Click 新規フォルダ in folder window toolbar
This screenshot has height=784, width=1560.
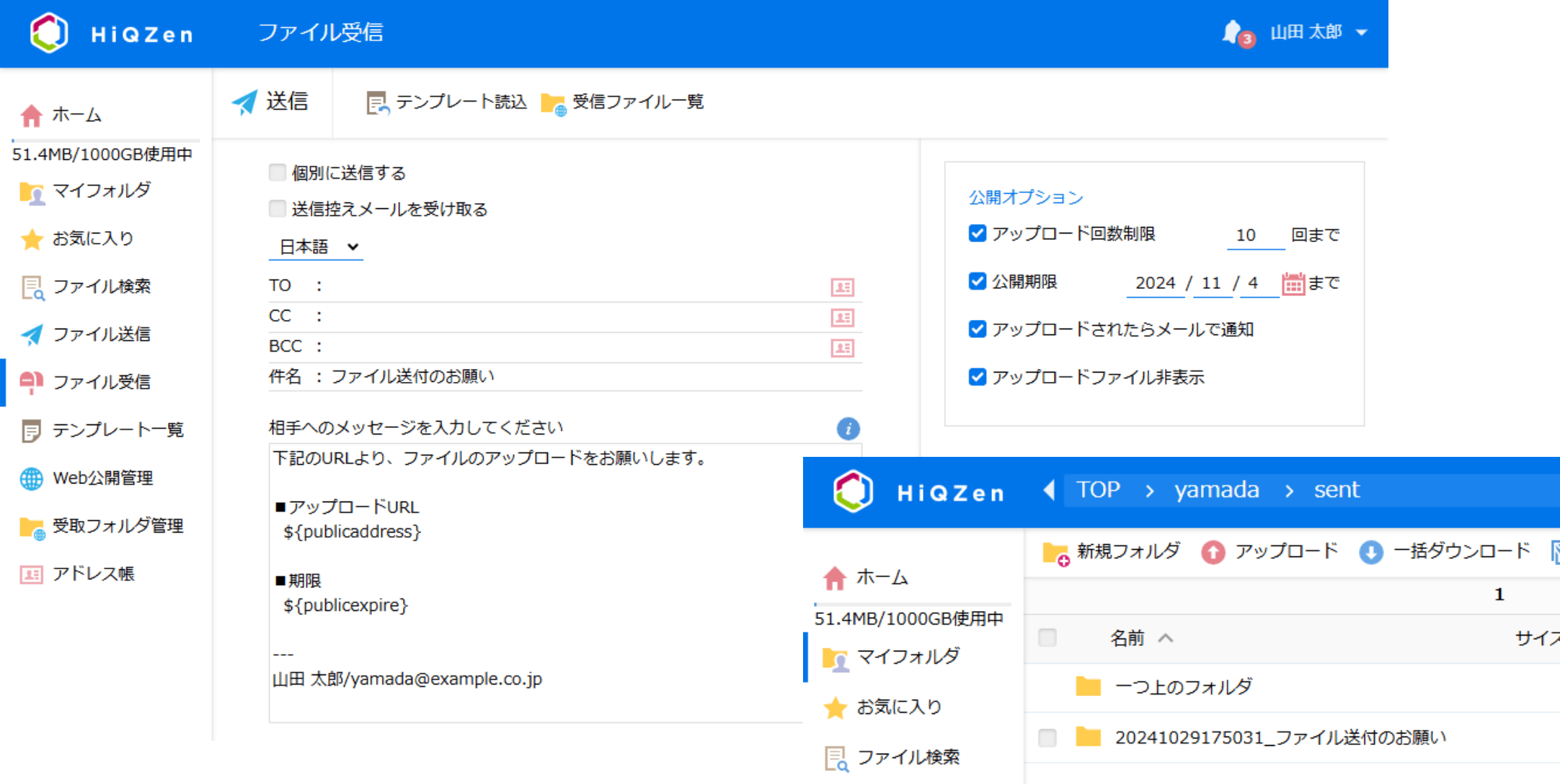[1112, 553]
